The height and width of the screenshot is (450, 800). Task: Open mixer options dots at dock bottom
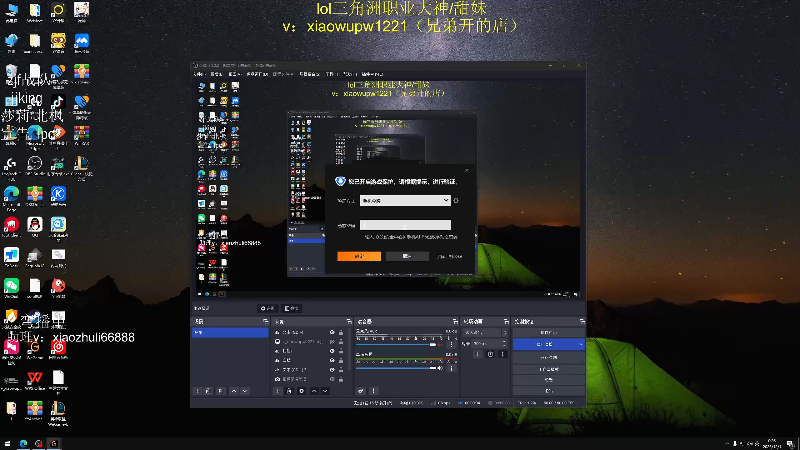373,391
